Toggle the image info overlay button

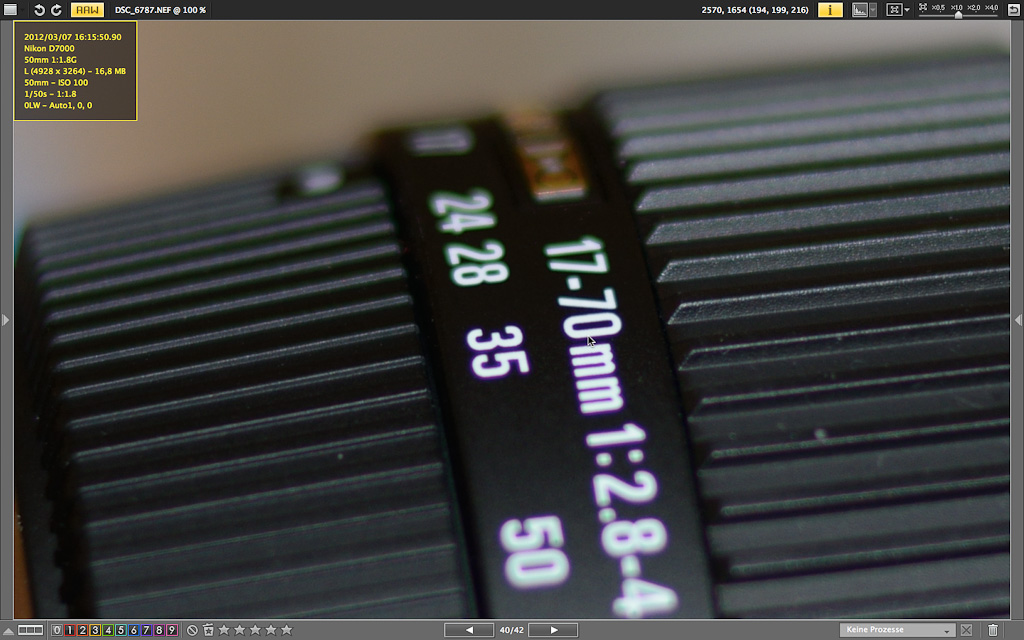[830, 10]
